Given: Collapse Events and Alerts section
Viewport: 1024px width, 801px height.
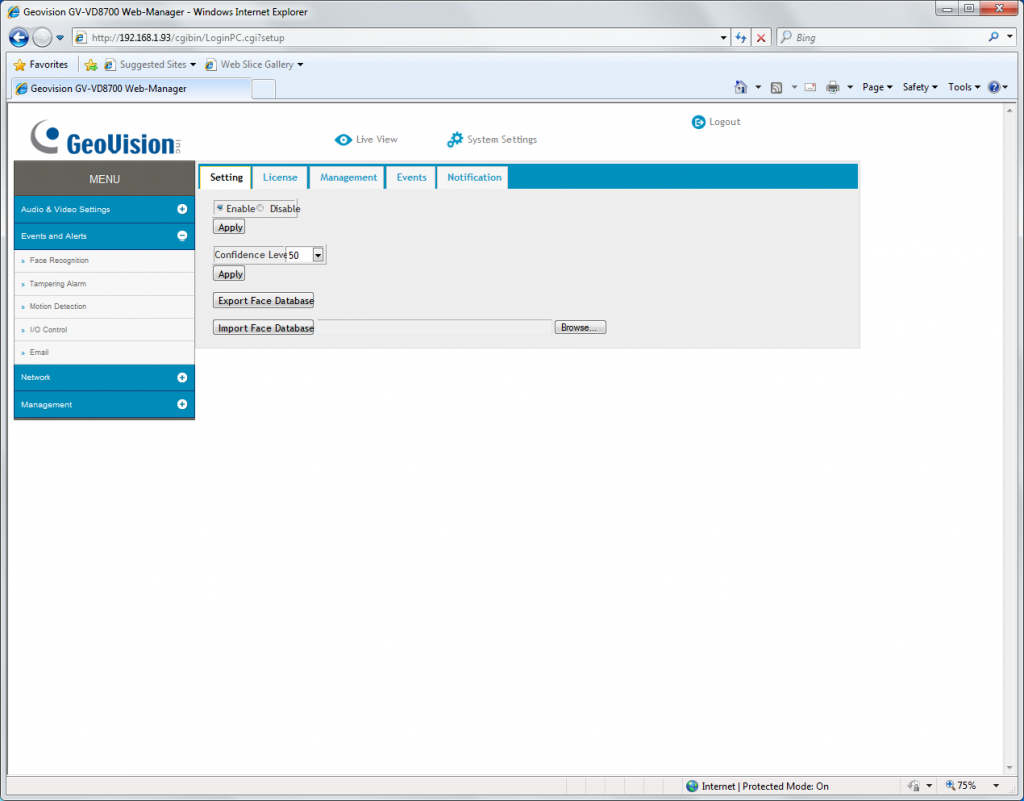Looking at the screenshot, I should 182,236.
